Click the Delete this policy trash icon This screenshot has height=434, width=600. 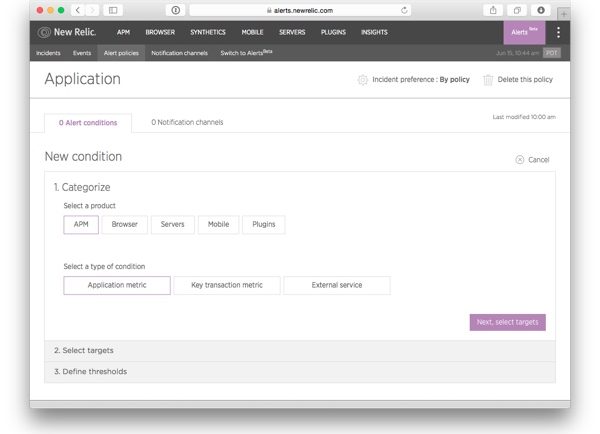click(x=488, y=80)
